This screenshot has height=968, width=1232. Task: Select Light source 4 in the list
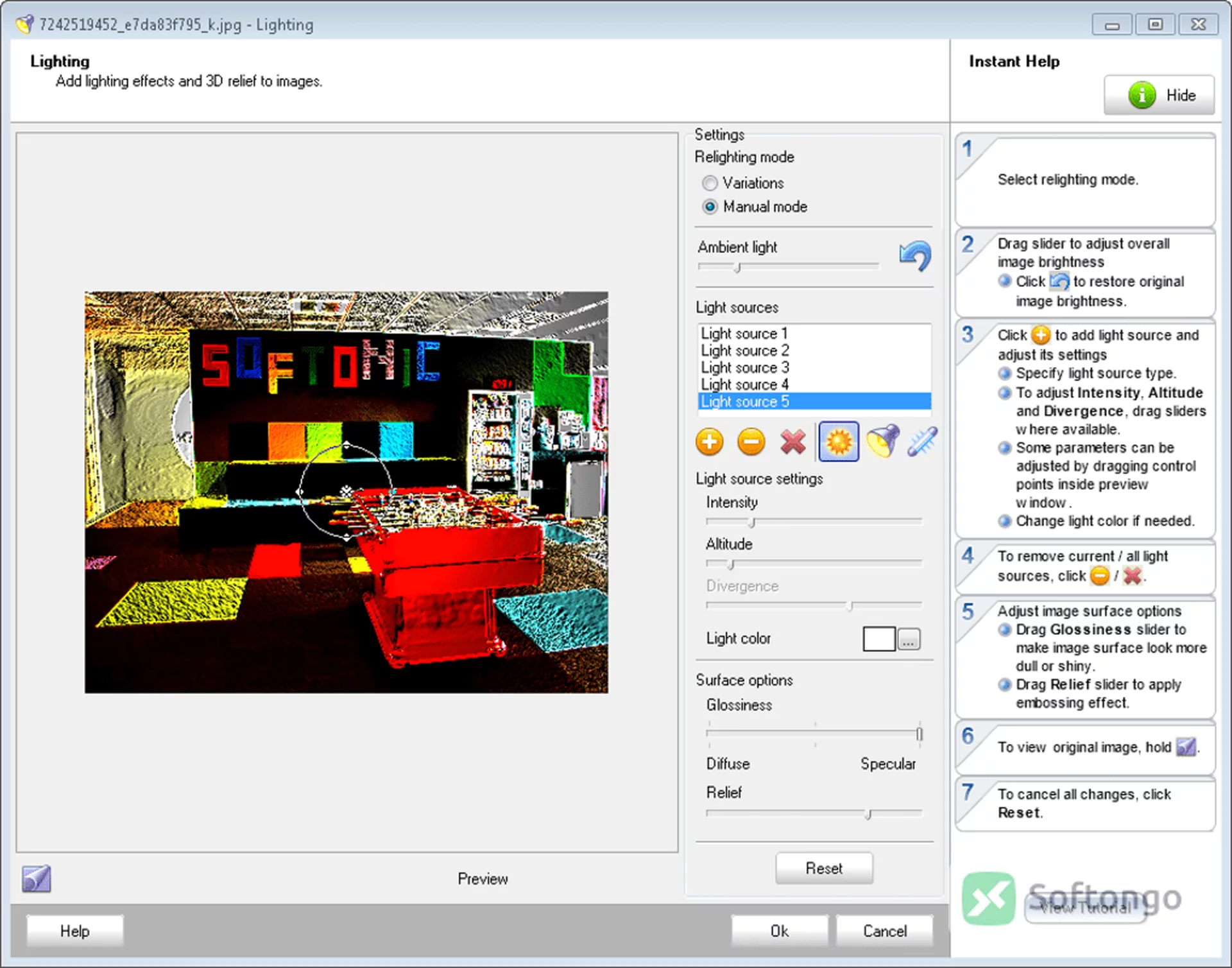(814, 384)
